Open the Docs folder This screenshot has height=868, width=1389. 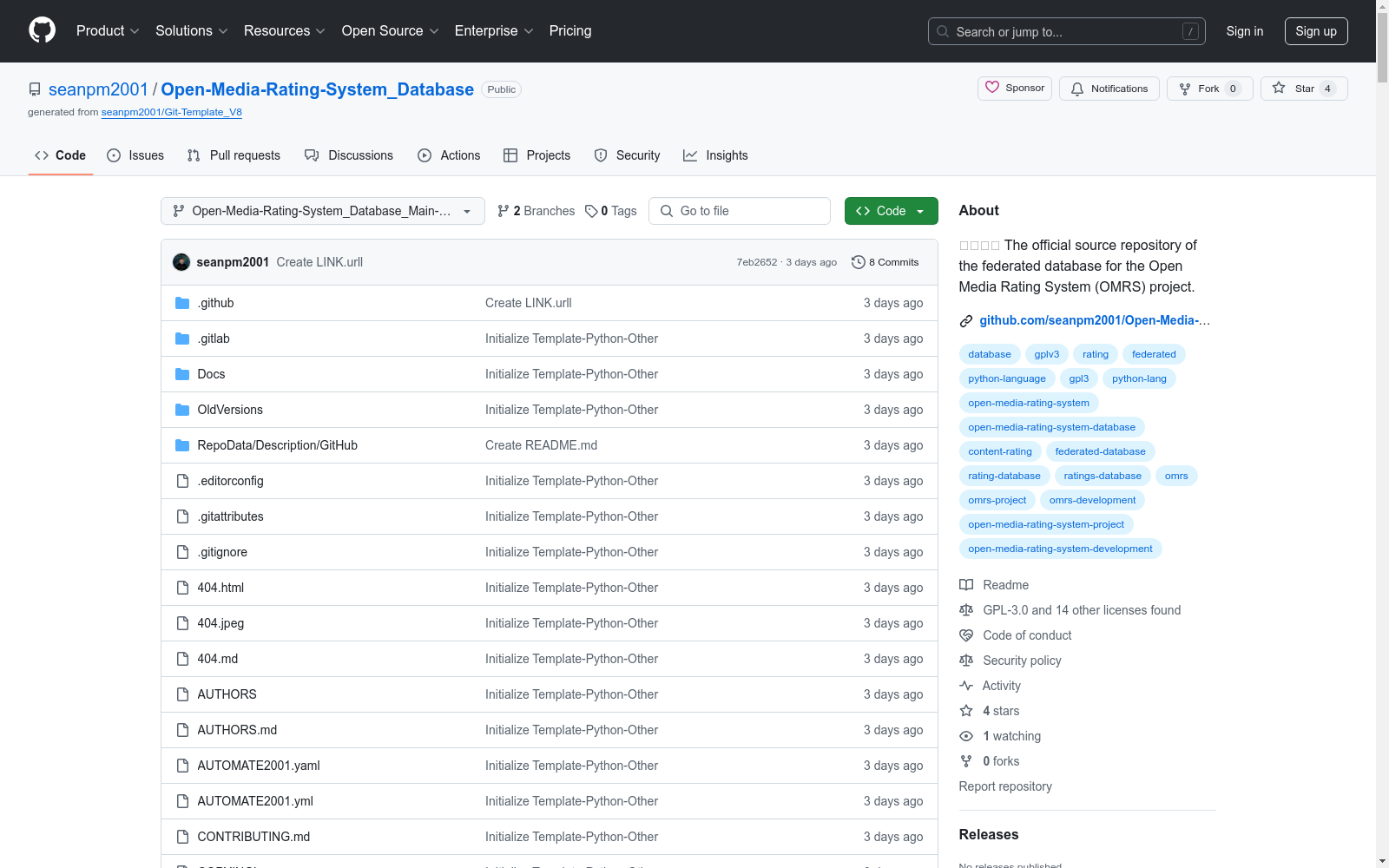pos(211,374)
